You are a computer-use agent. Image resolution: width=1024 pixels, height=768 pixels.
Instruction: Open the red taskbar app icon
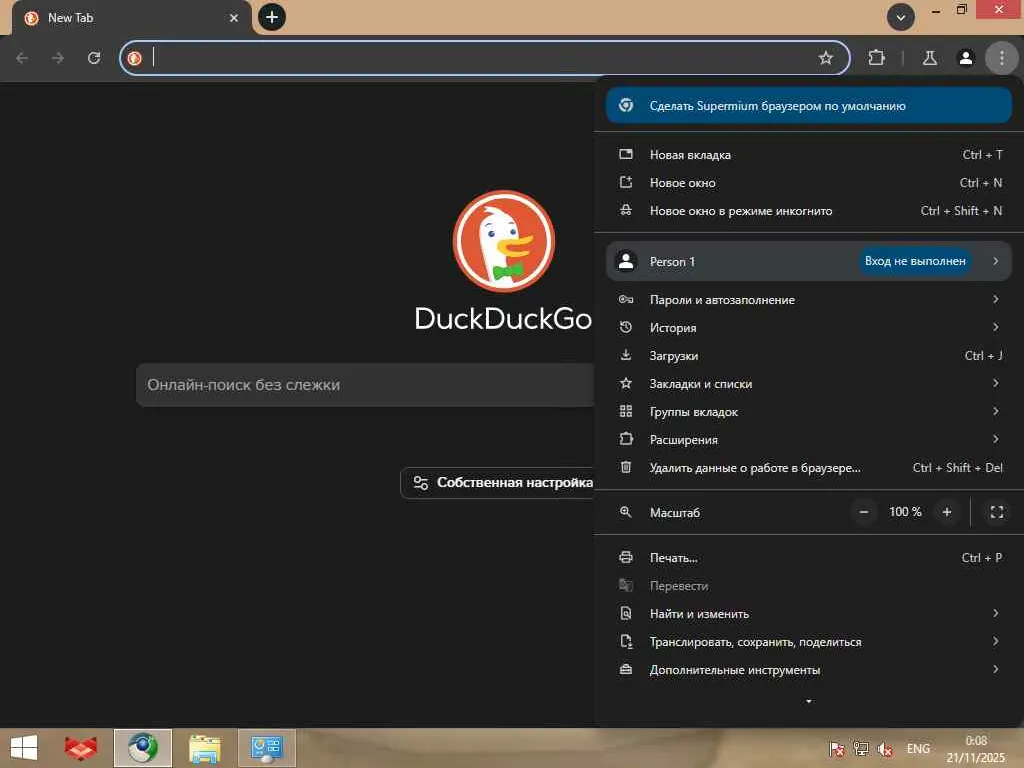[81, 748]
